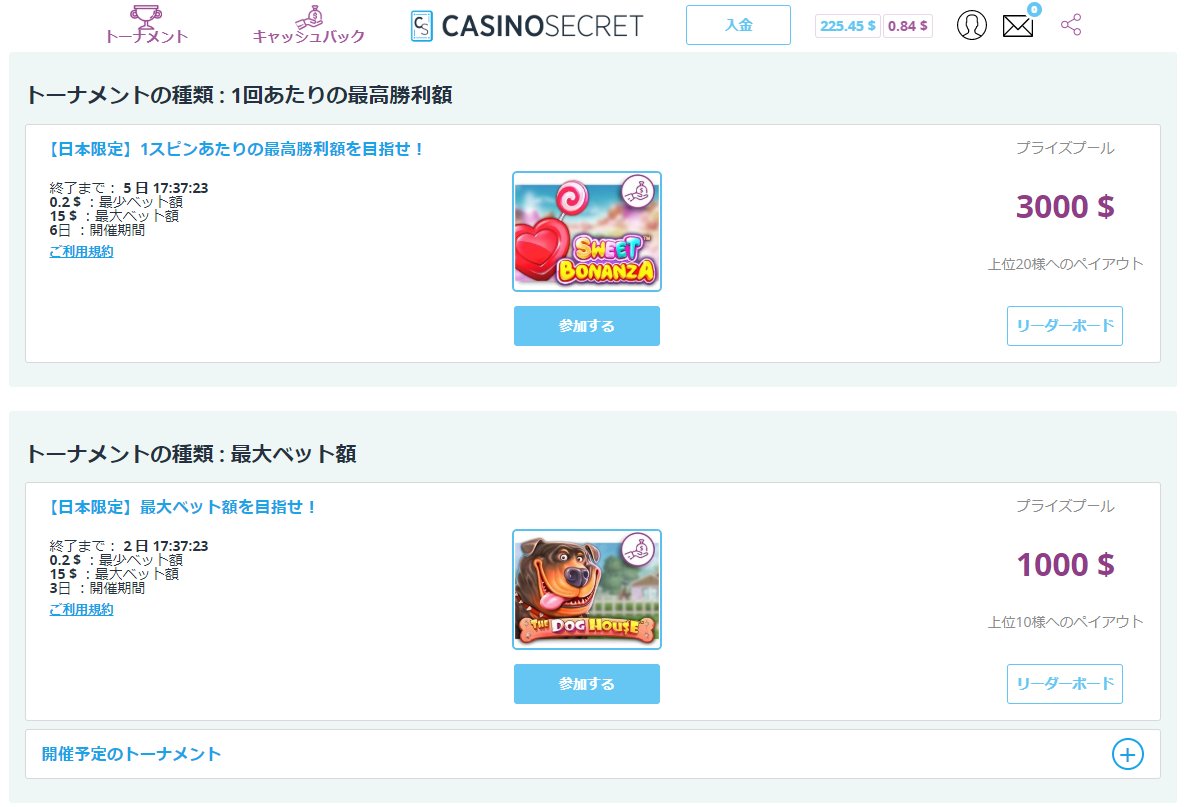
Task: Open the user profile icon
Action: (x=972, y=25)
